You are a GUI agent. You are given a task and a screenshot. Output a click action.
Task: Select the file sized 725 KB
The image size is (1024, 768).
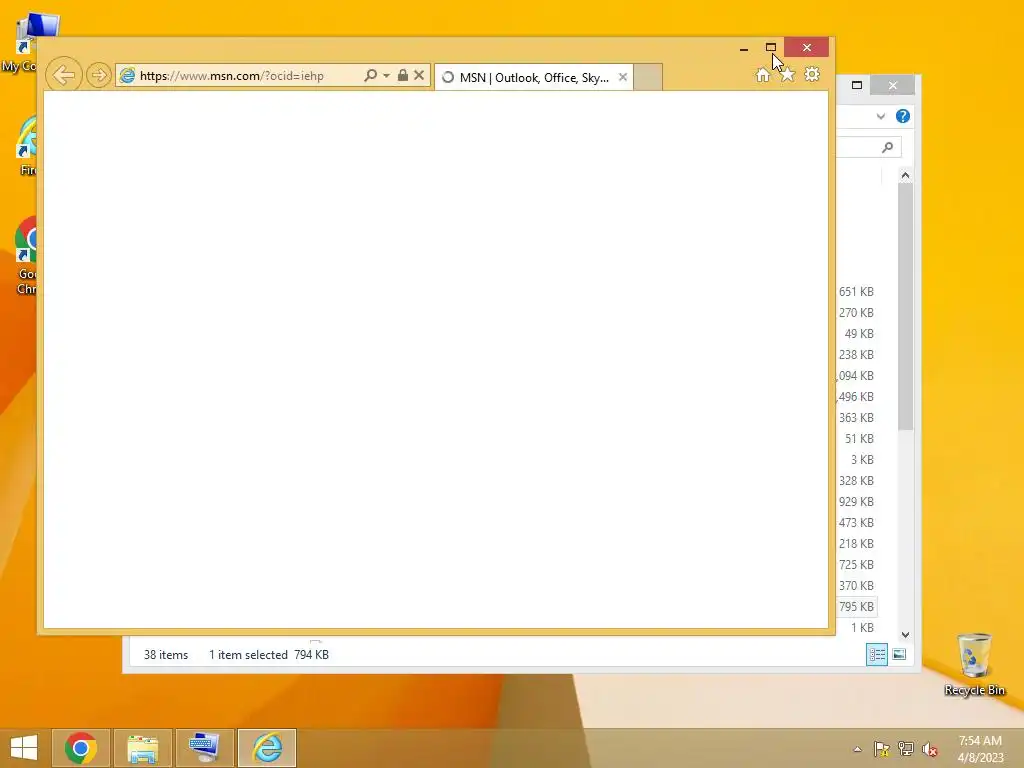[x=856, y=565]
